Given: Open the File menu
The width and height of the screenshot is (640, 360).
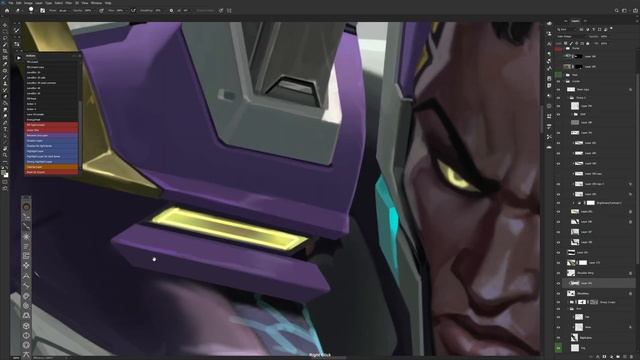Looking at the screenshot, I should (11, 3).
